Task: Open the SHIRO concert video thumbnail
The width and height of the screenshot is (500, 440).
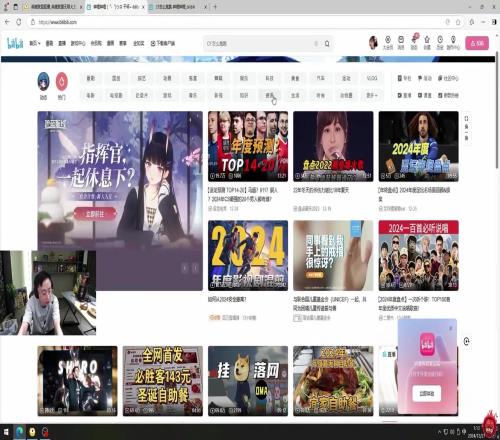Action: point(77,381)
